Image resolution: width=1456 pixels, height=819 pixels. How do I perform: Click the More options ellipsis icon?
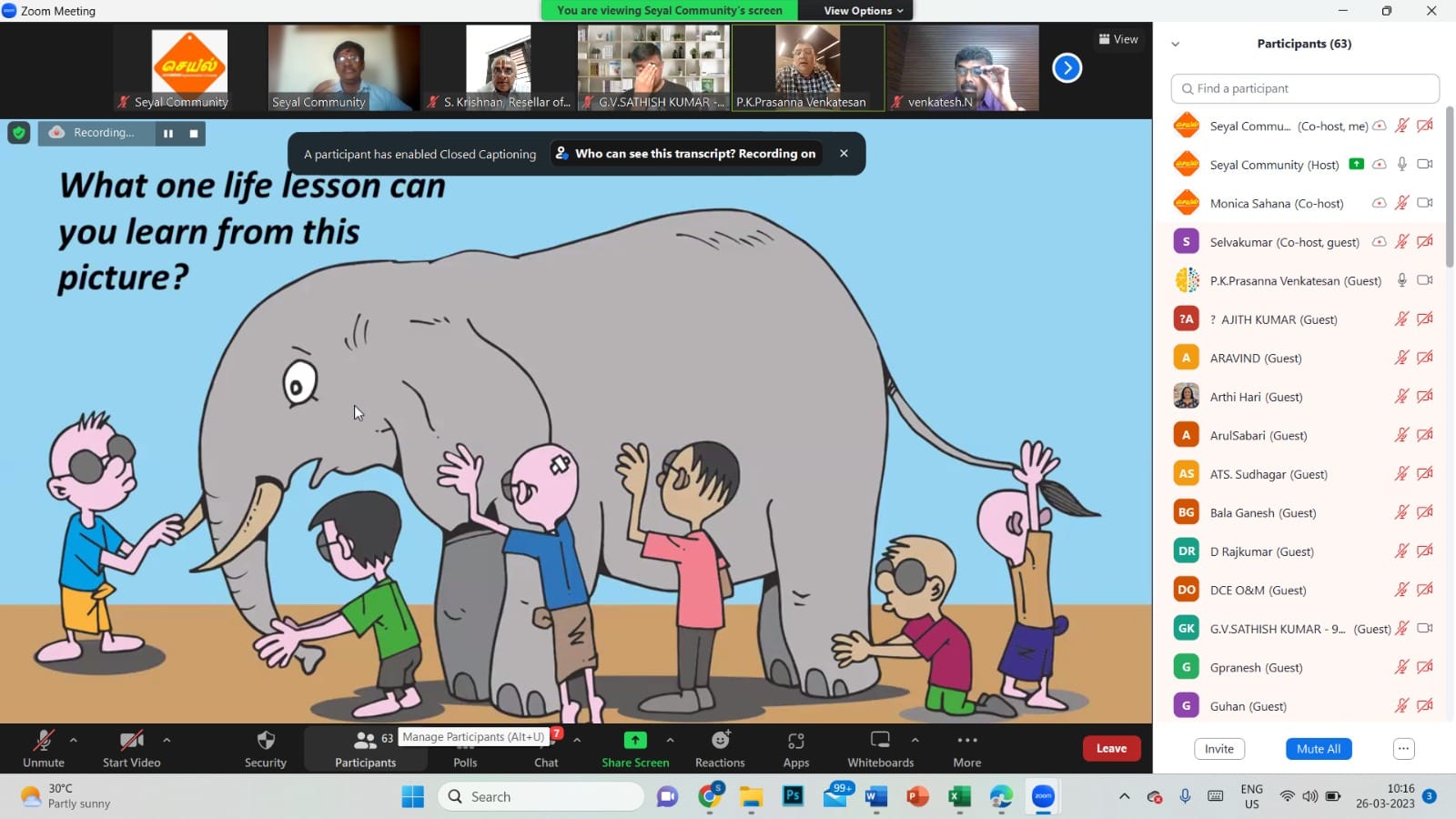pyautogui.click(x=966, y=741)
